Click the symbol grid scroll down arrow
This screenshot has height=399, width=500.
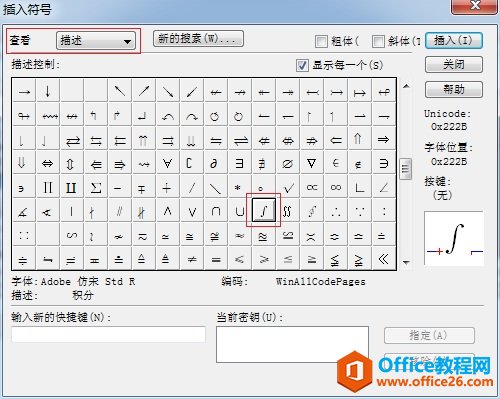pos(406,263)
